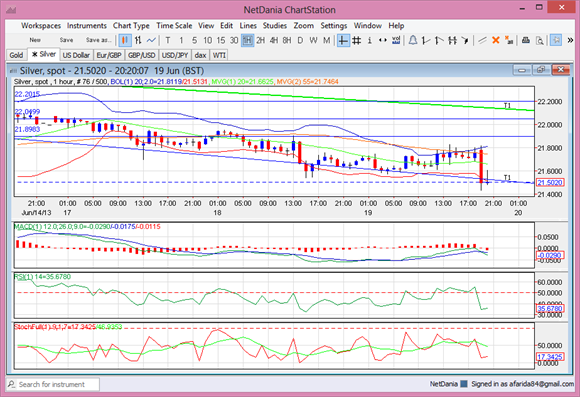Open the Time Scale menu
This screenshot has width=580, height=397.
pos(174,26)
